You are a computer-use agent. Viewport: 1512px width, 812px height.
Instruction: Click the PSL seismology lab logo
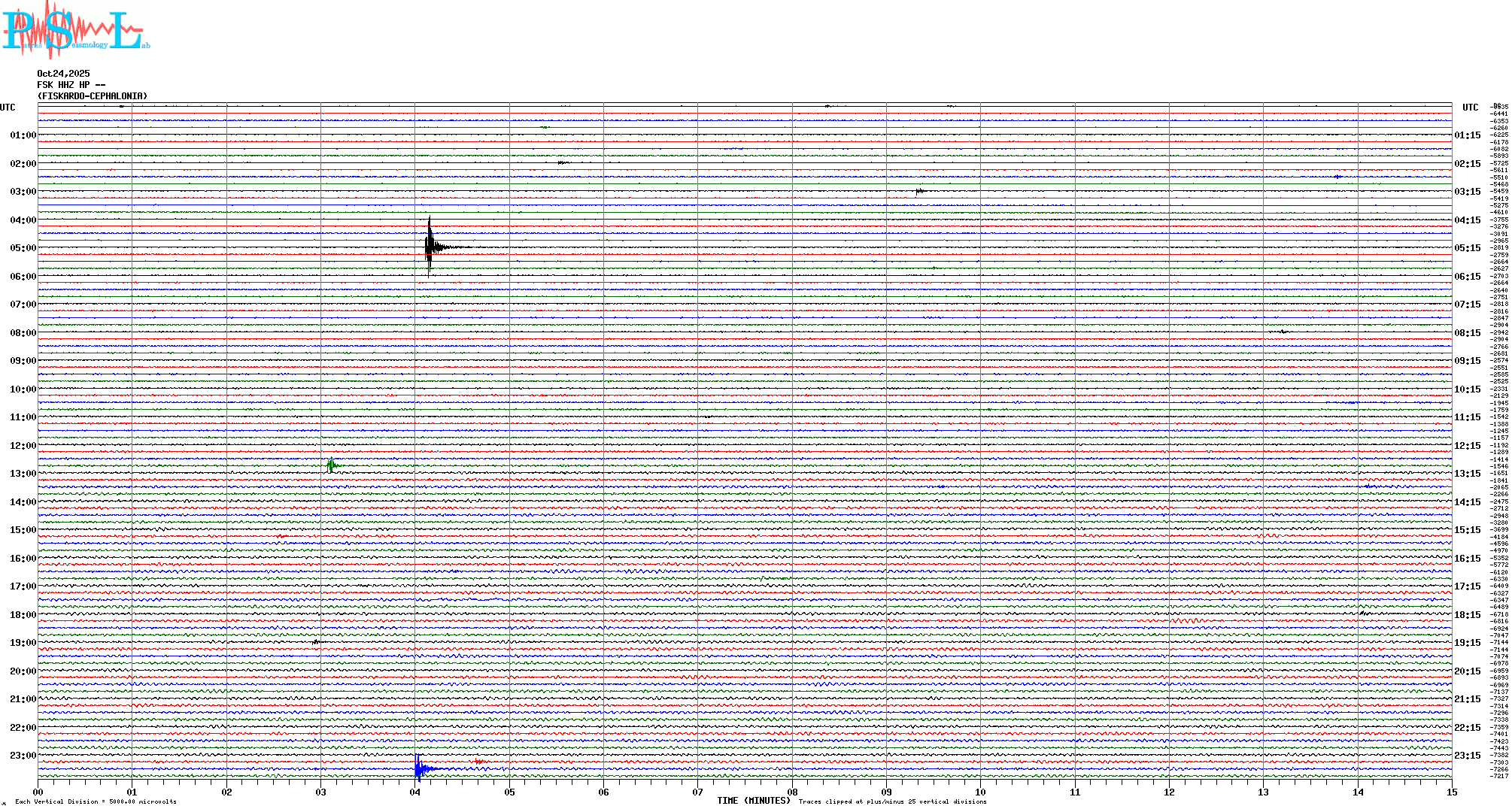[x=75, y=30]
